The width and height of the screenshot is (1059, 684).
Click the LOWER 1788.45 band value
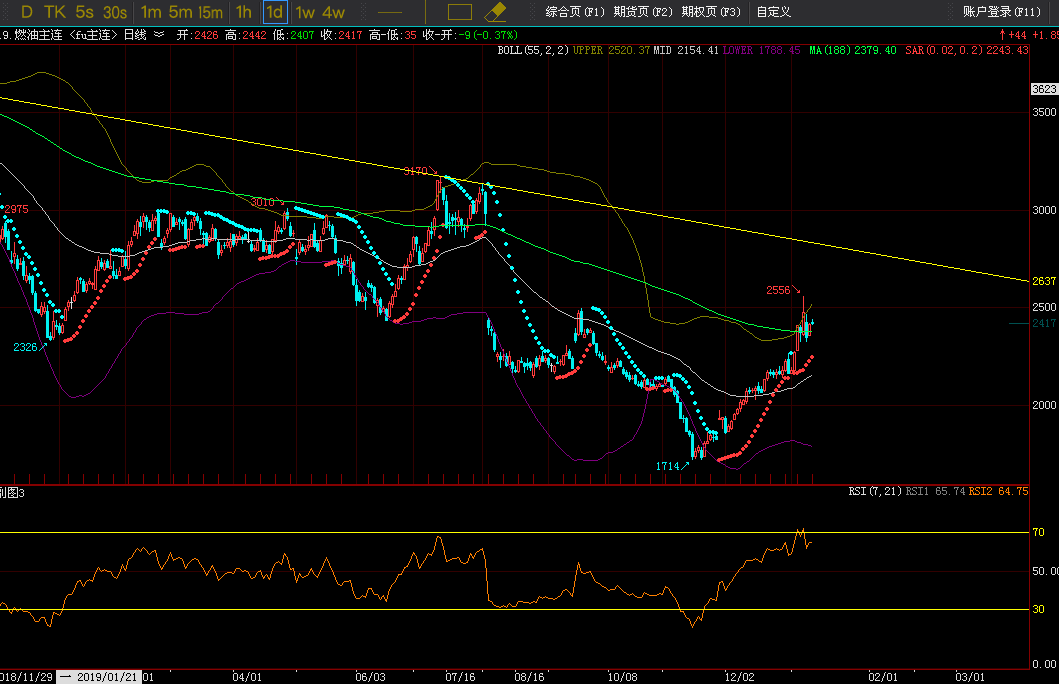(x=761, y=50)
